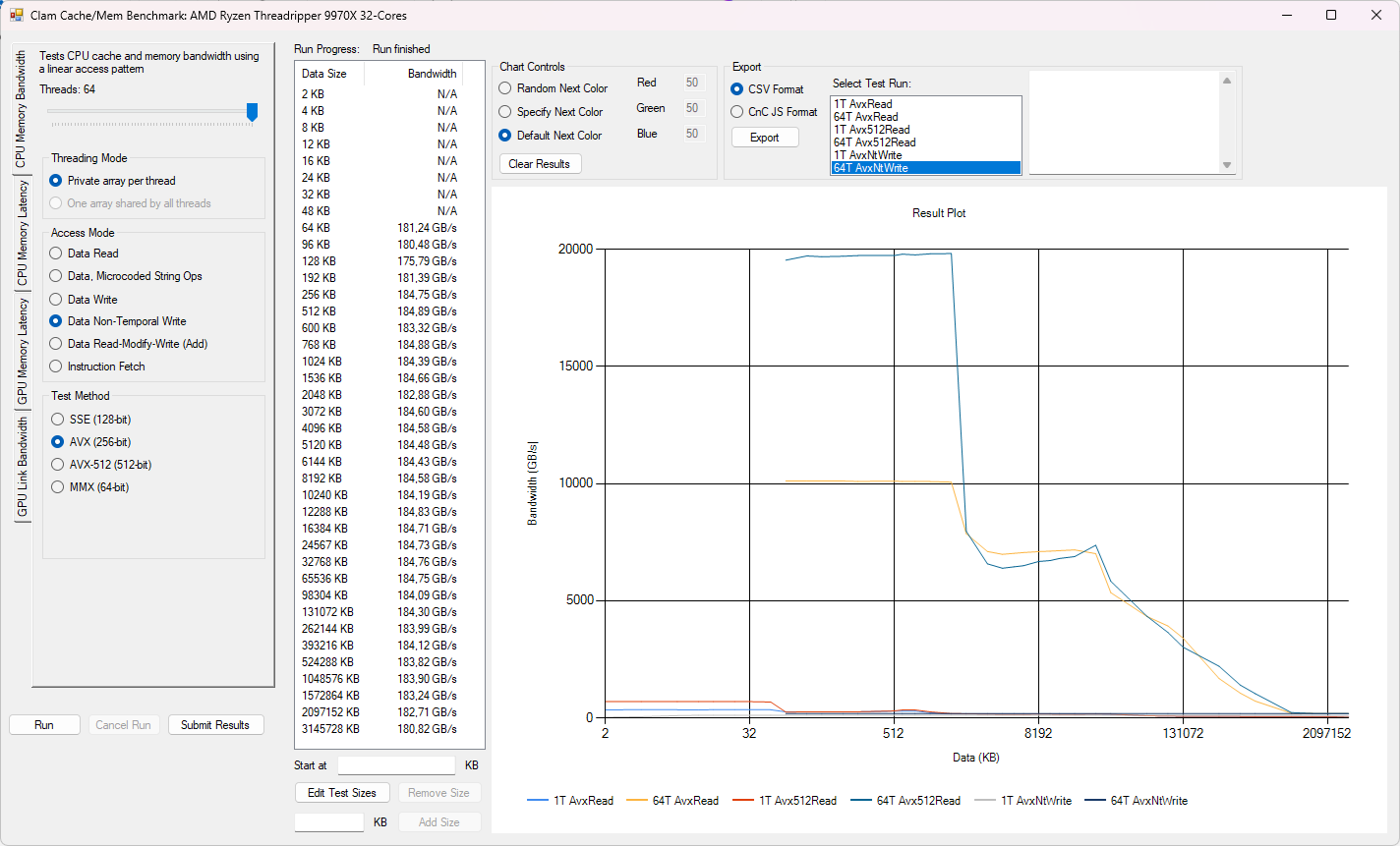
Task: Click the Run button
Action: [x=44, y=725]
